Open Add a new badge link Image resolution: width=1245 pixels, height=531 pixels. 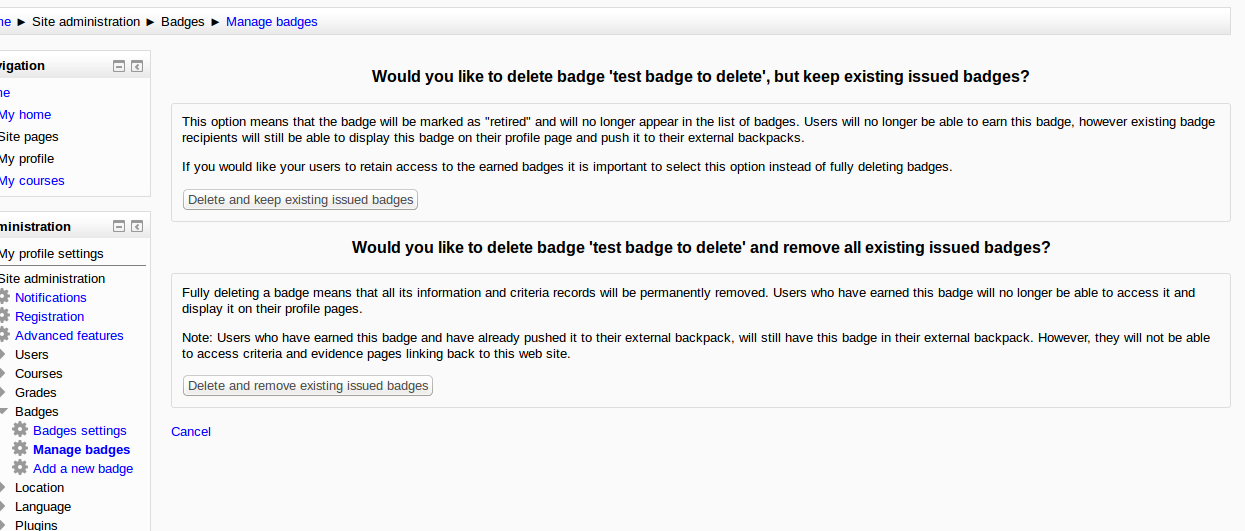[x=83, y=468]
